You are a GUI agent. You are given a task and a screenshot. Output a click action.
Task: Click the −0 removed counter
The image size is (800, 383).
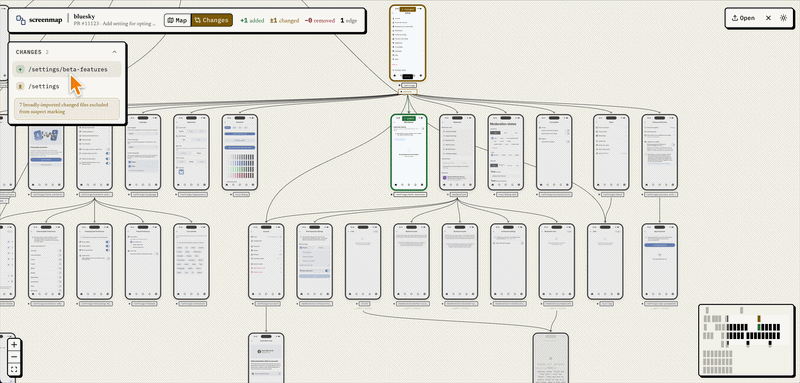(319, 20)
